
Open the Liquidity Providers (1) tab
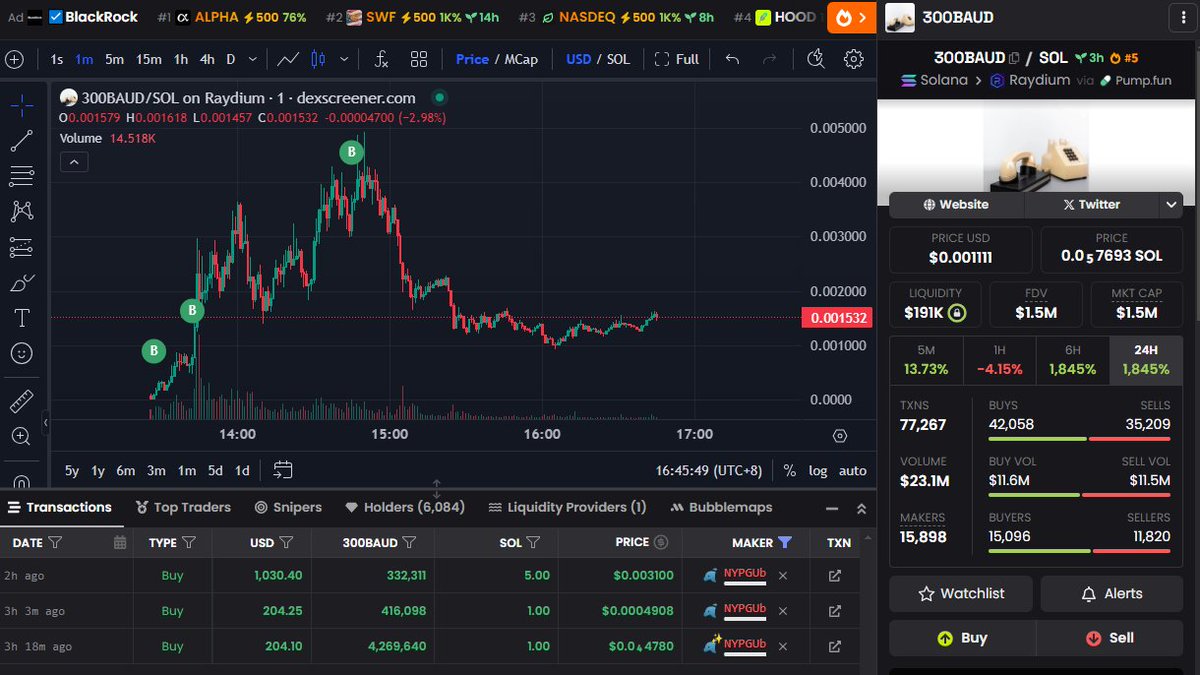[567, 507]
